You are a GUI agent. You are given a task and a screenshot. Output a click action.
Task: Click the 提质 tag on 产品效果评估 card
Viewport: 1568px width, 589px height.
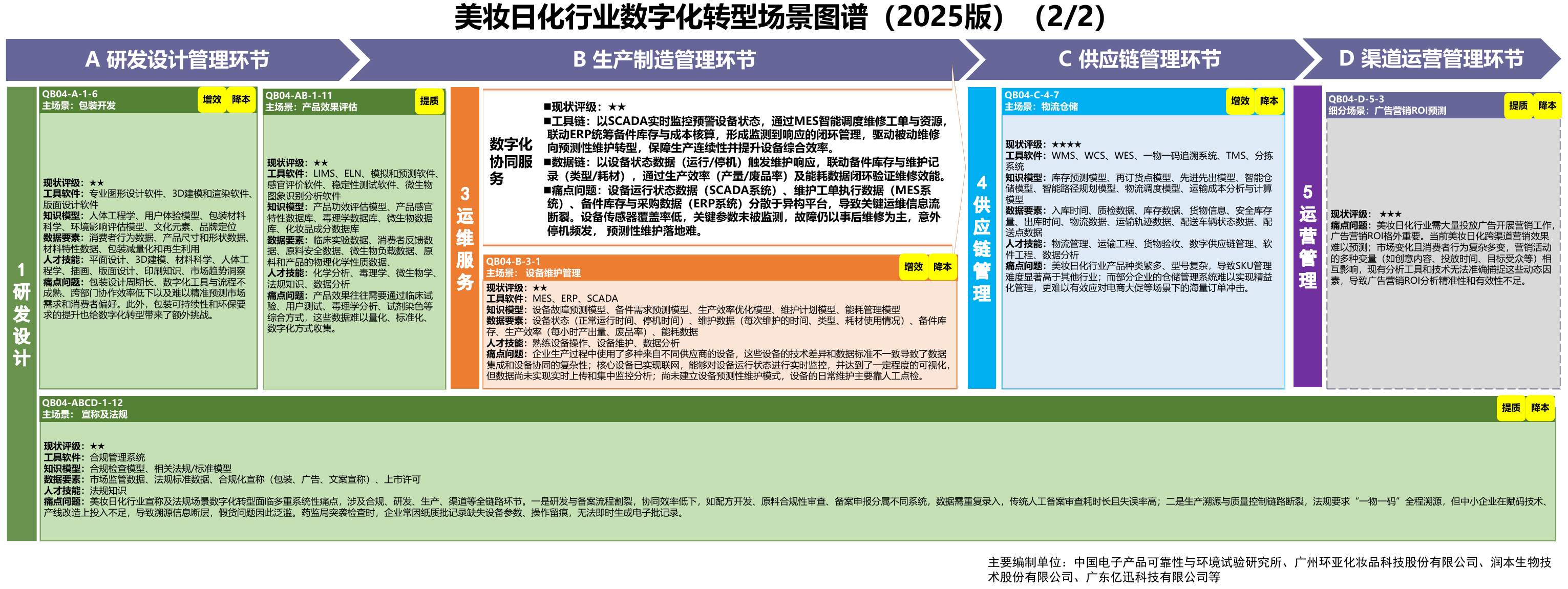(429, 101)
